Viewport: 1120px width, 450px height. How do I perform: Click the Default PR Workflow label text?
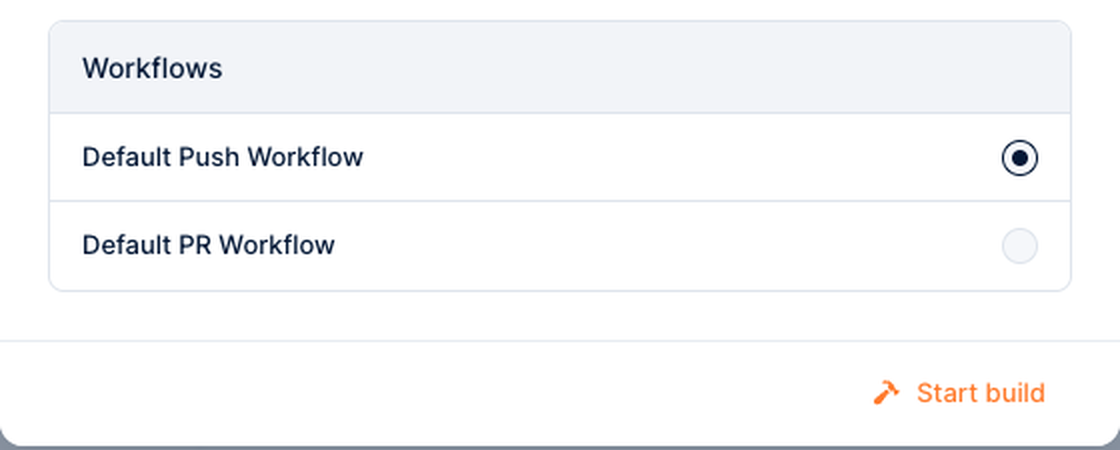tap(209, 245)
